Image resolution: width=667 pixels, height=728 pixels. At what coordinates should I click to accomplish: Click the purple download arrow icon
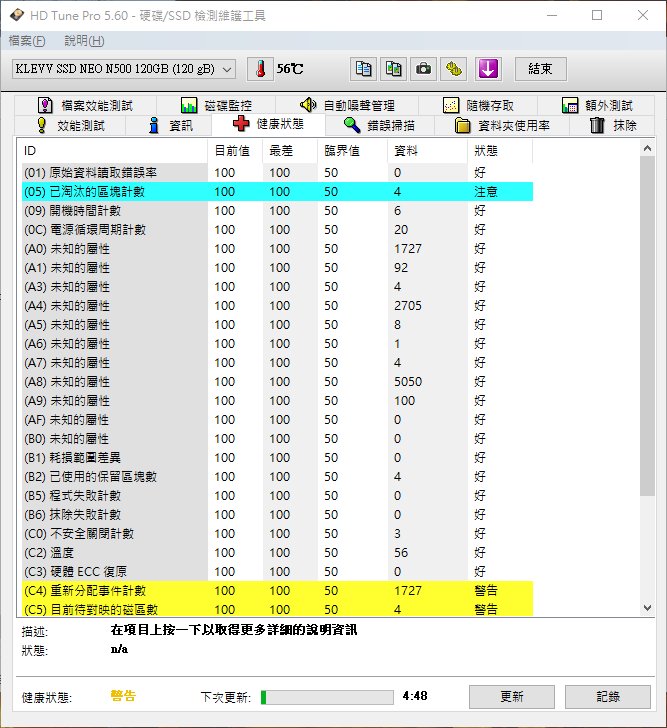(x=488, y=69)
